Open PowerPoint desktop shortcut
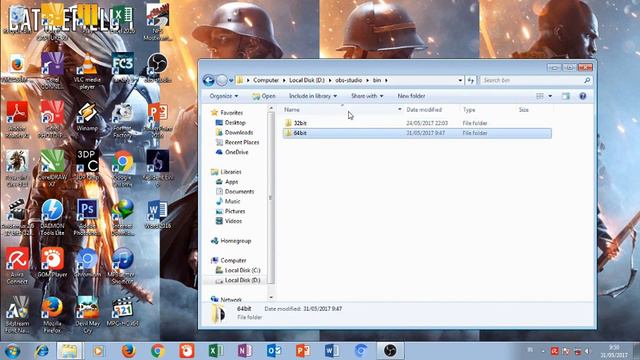 coord(158,120)
